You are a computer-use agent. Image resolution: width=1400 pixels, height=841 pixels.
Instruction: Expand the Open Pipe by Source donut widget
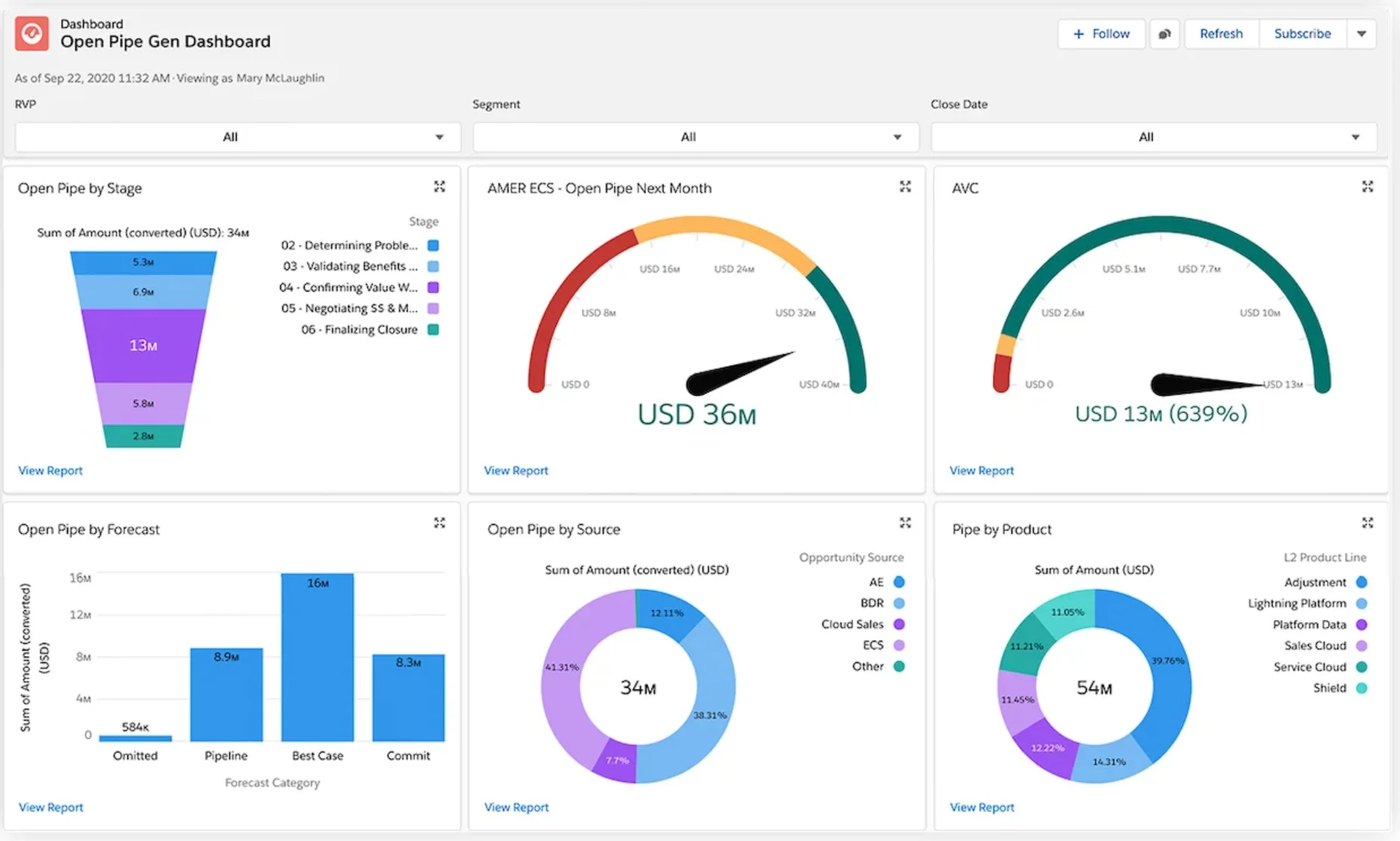tap(905, 522)
